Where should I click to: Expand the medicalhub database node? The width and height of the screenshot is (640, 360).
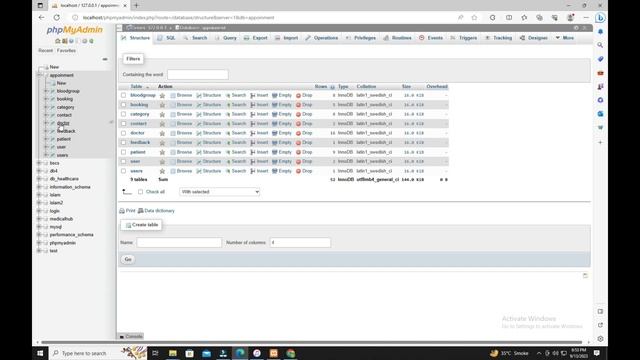(40, 219)
